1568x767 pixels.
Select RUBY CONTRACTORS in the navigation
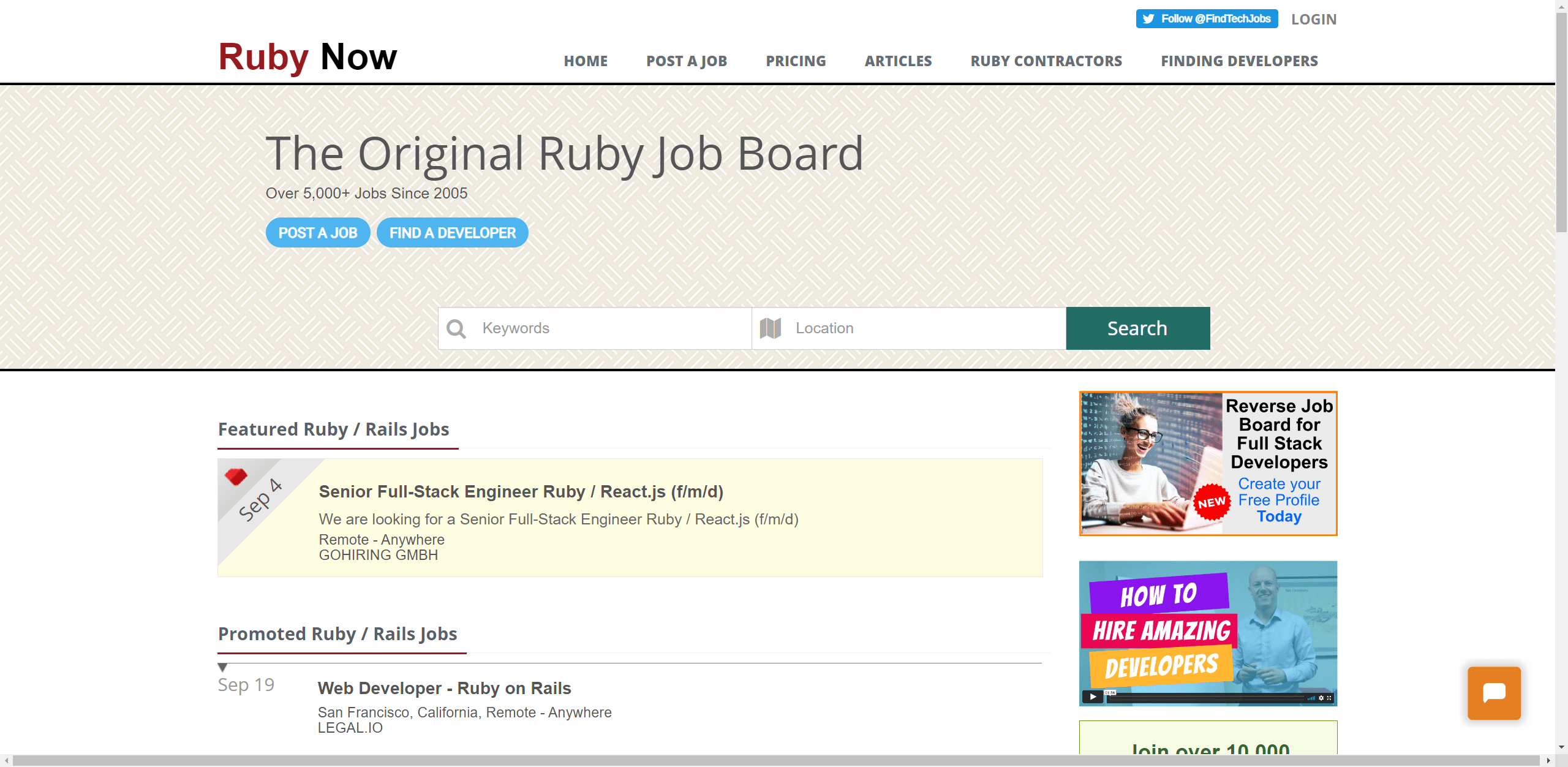1046,61
